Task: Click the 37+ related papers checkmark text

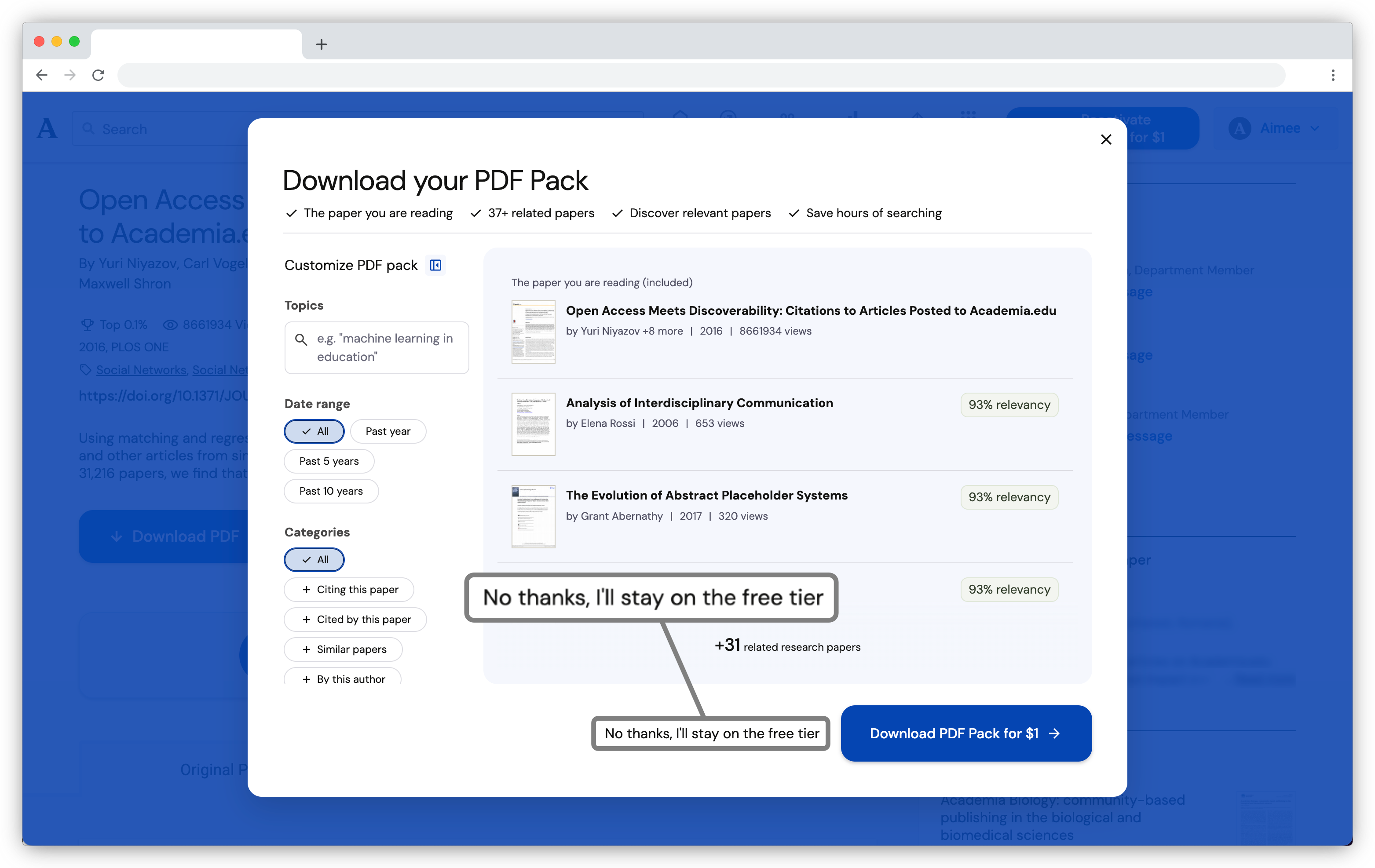Action: [533, 213]
